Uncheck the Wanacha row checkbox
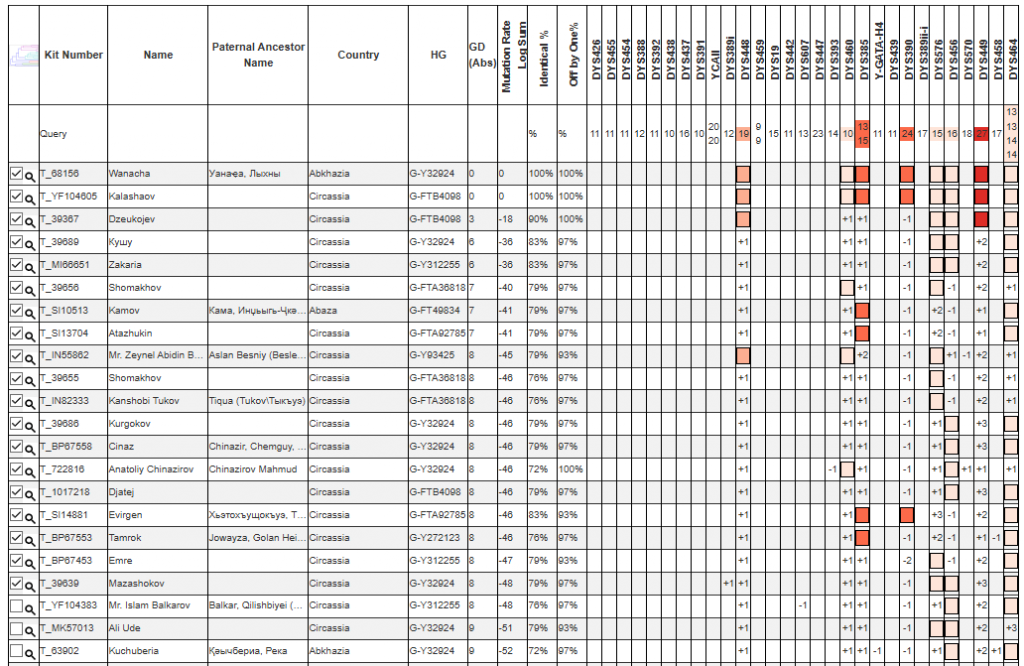Screen dimensions: 1024x666 (16, 173)
